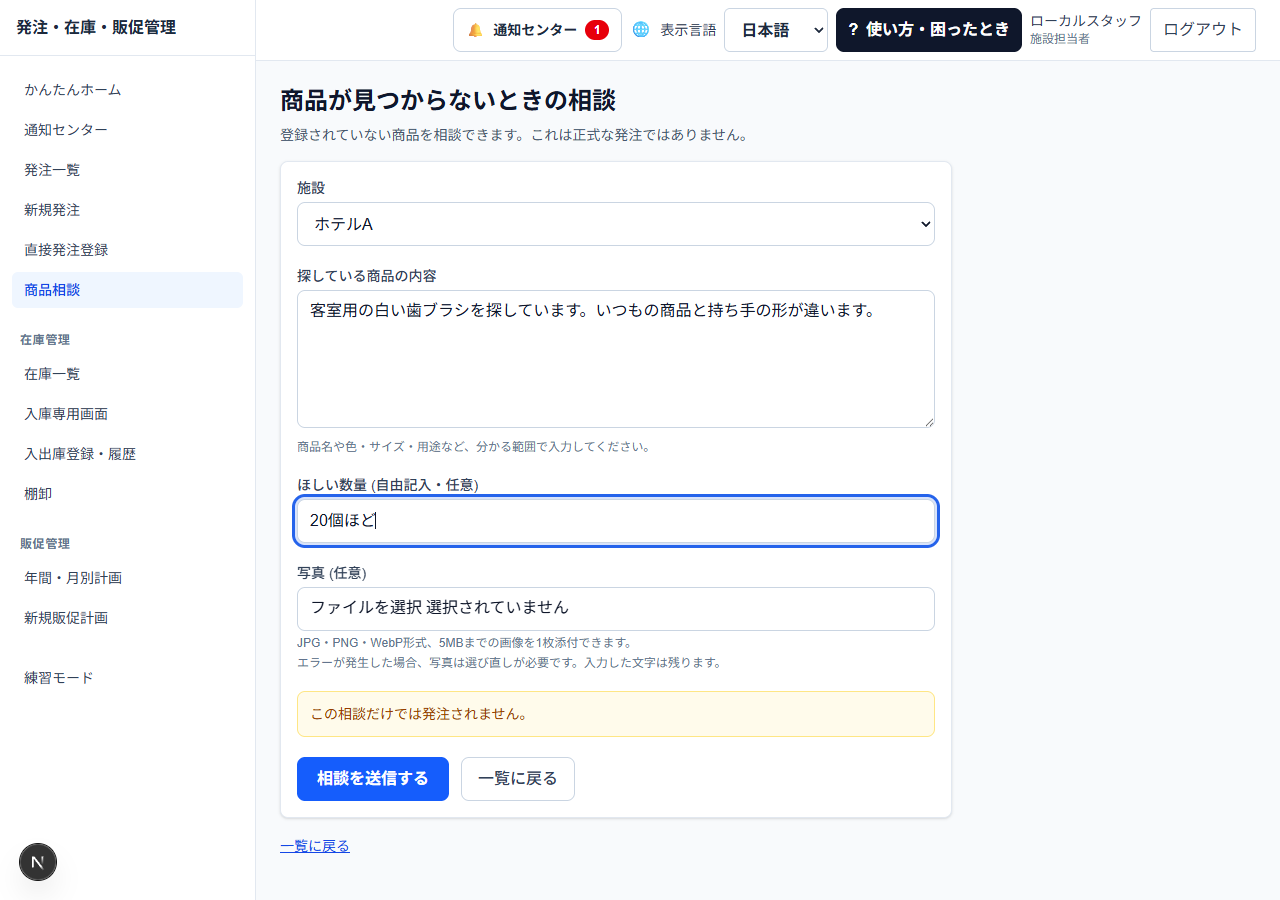Viewport: 1280px width, 900px height.
Task: Click the ほしい数量 input field
Action: click(616, 521)
